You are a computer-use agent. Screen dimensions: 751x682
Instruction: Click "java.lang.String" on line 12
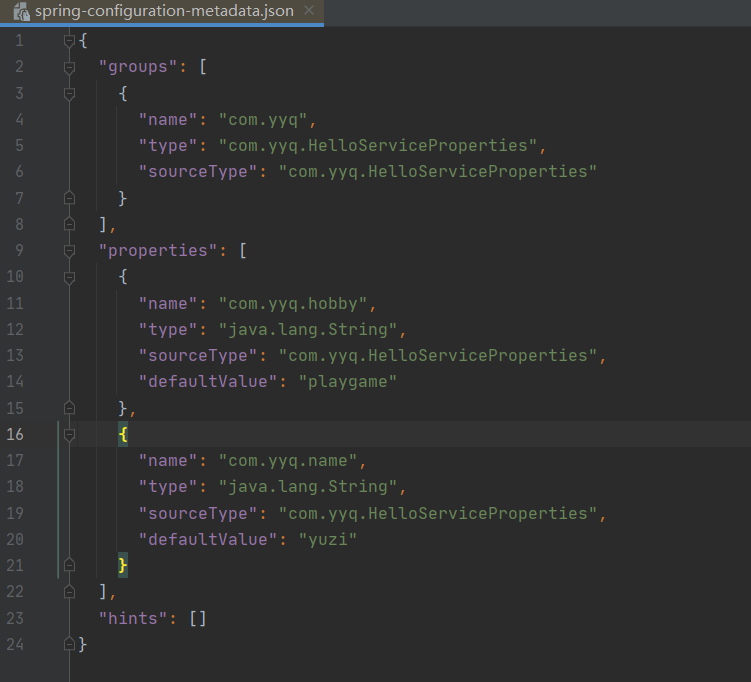click(307, 329)
